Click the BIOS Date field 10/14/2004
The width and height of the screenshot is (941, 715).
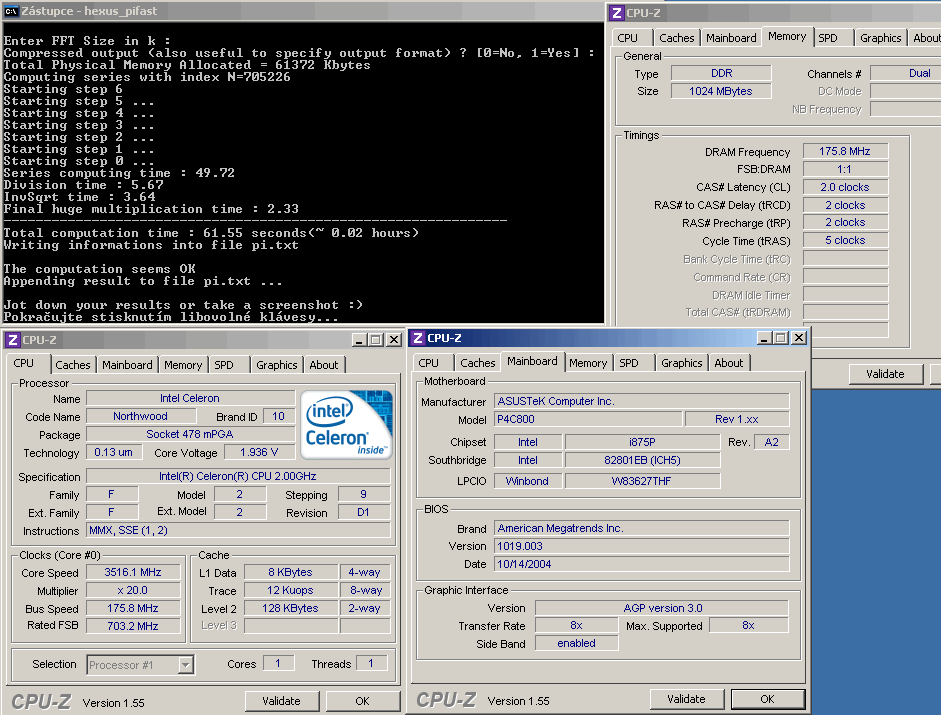(642, 564)
